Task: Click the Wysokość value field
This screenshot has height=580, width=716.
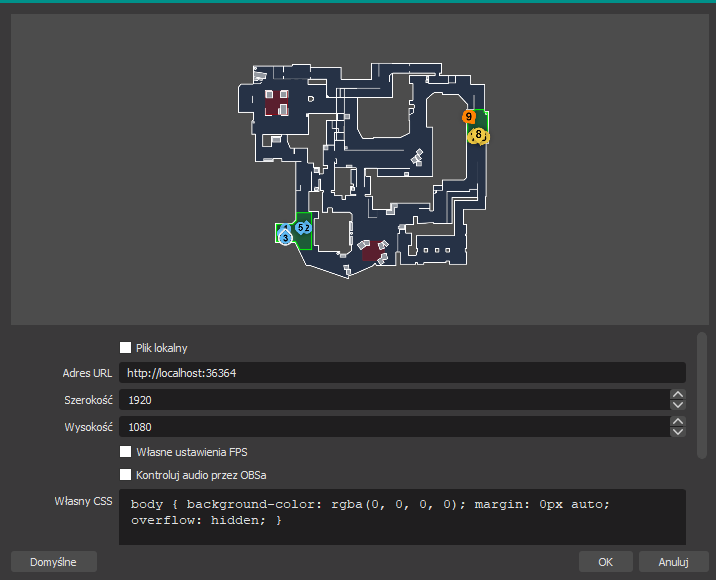Action: 394,427
